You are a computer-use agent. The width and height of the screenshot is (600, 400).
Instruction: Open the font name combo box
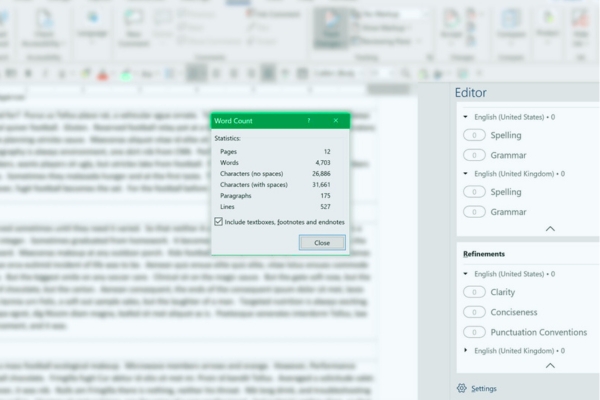338,73
